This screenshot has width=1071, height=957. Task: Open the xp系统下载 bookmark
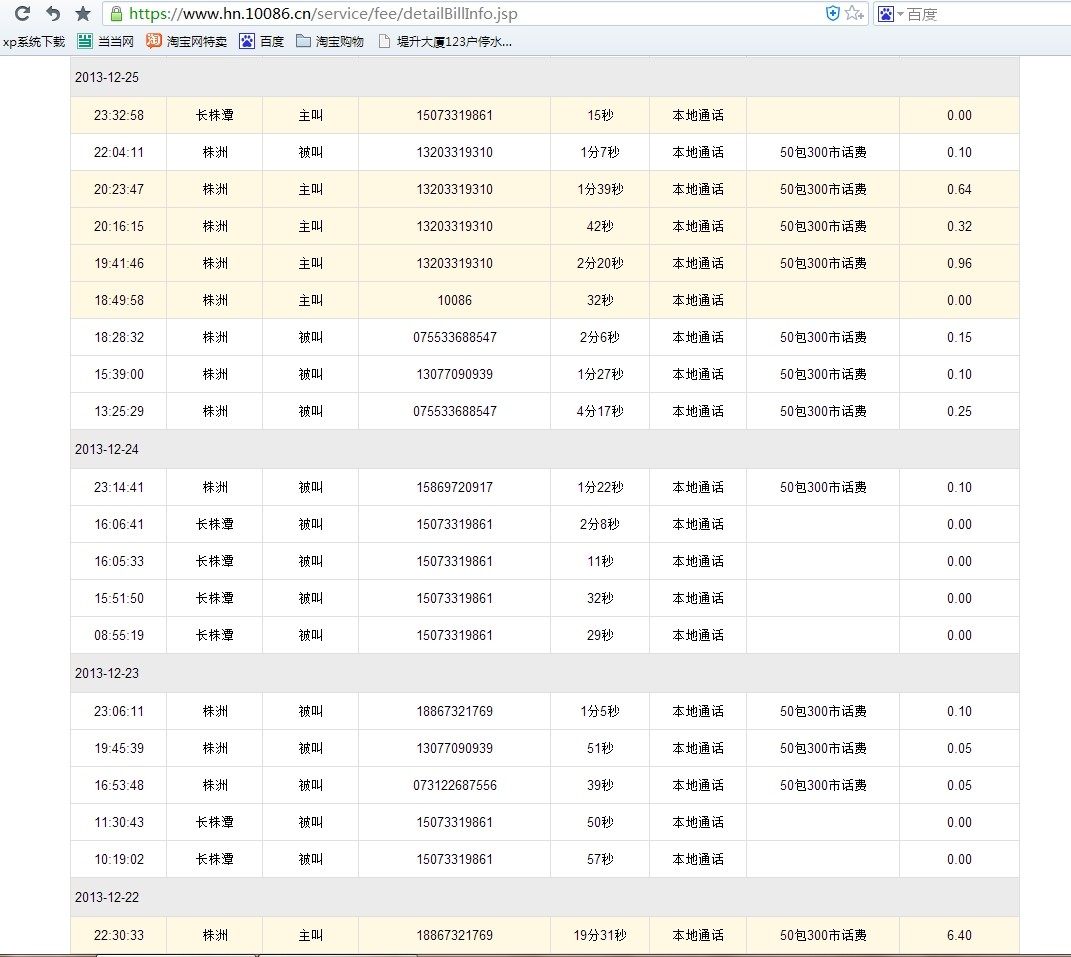tap(33, 41)
